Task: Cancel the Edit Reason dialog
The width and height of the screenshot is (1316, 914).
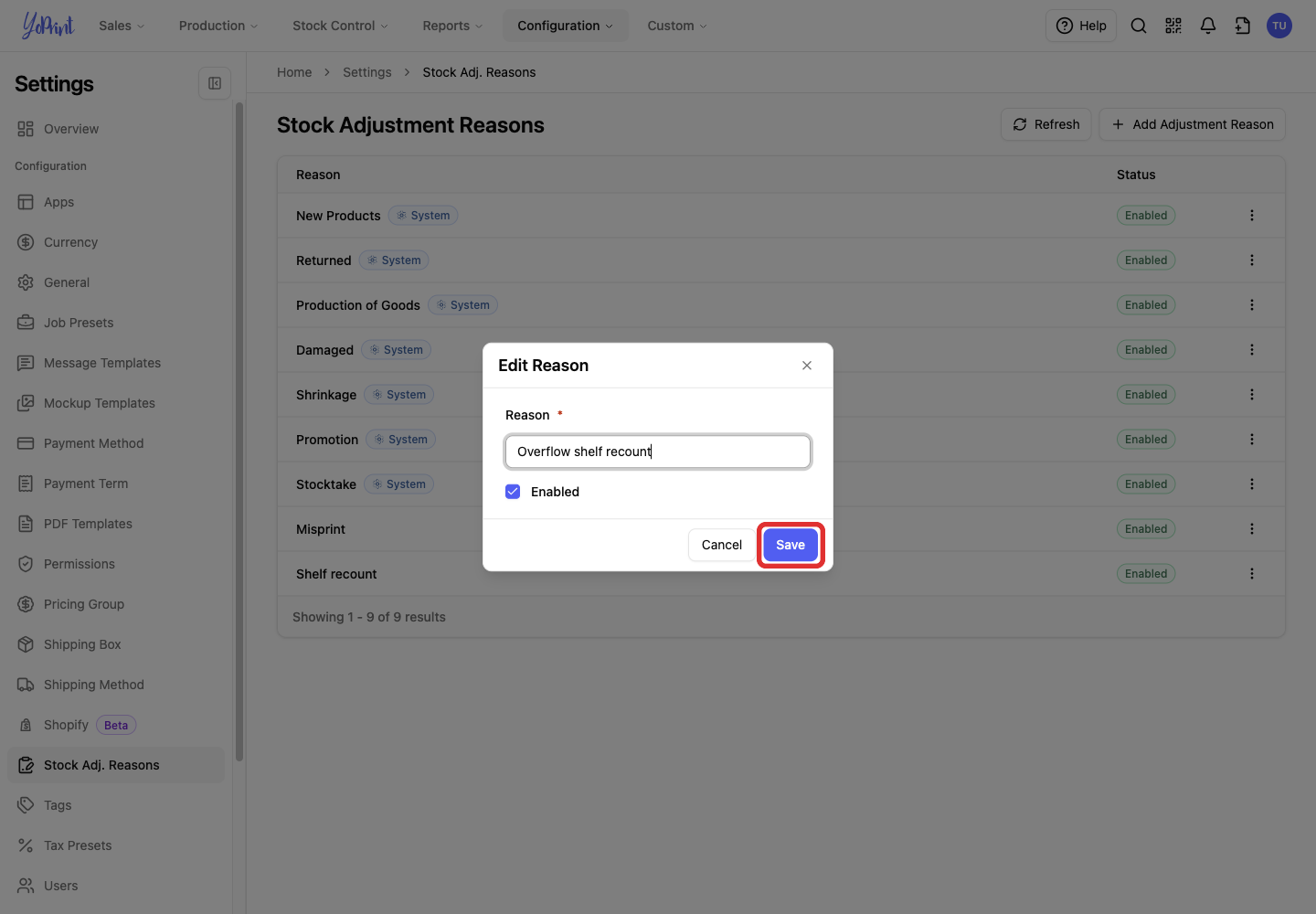Action: pos(722,545)
